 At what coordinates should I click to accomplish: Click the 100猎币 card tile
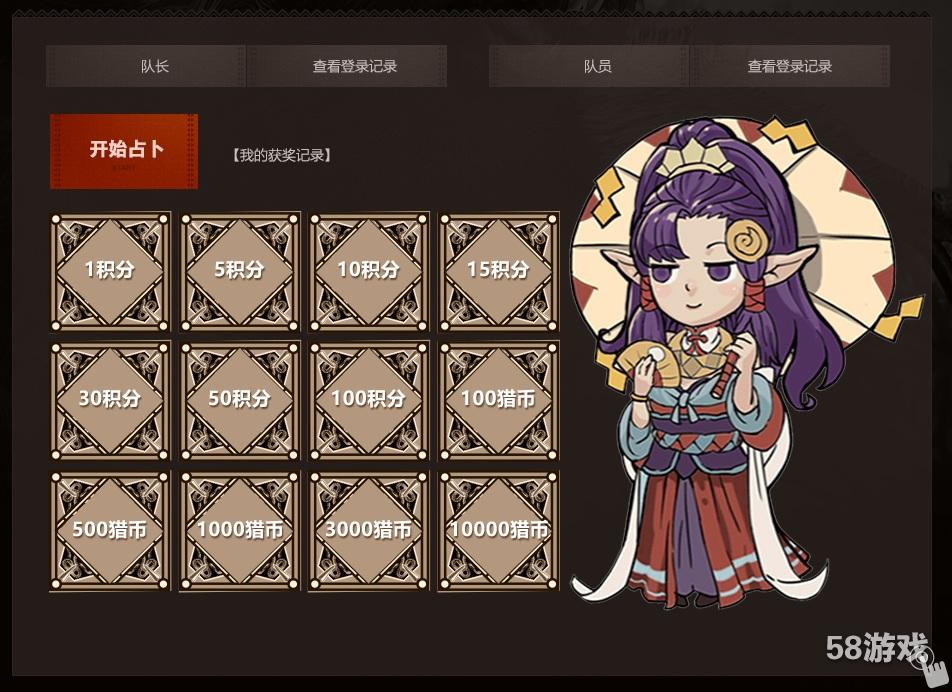pyautogui.click(x=498, y=401)
